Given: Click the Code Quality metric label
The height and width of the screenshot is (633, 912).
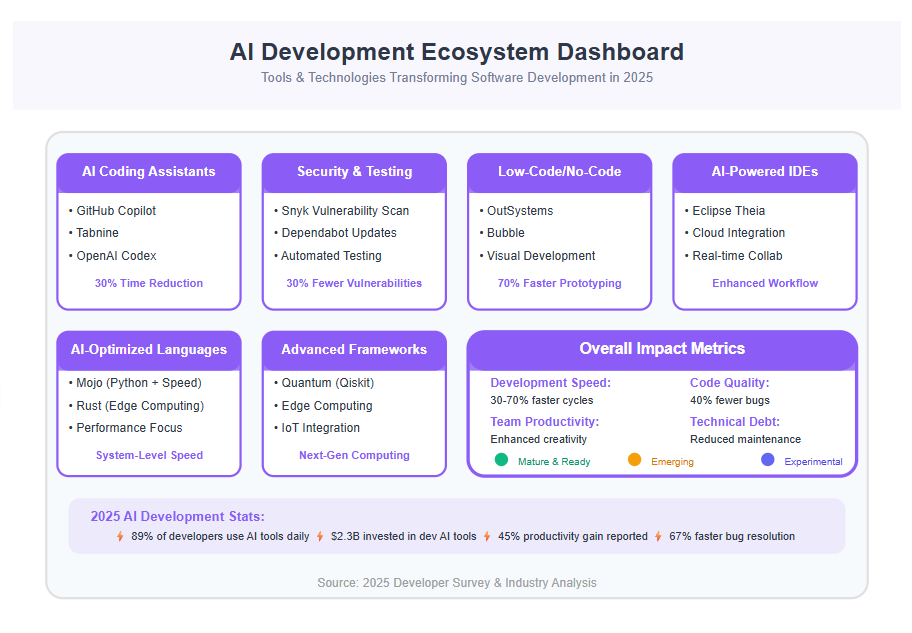Looking at the screenshot, I should click(729, 383).
